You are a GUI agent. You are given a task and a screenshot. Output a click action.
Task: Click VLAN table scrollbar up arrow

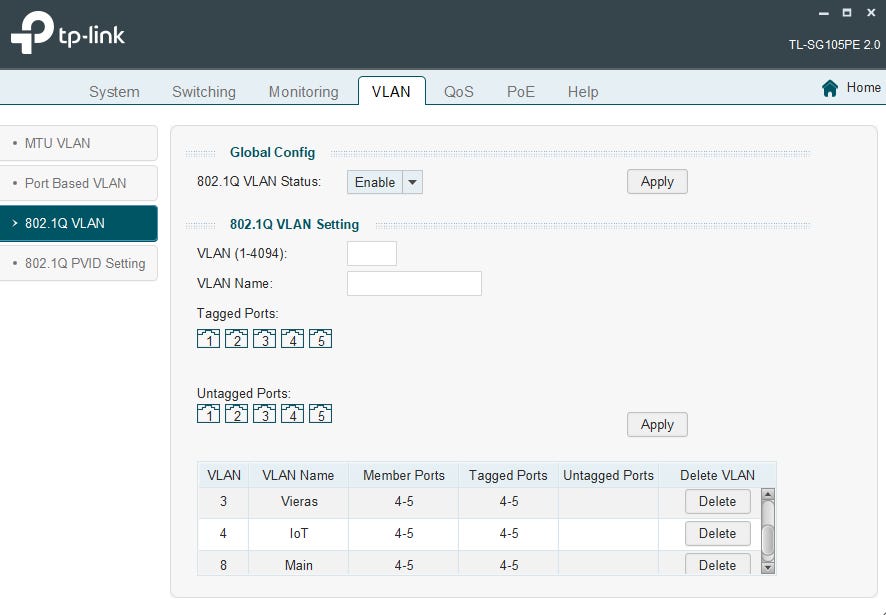(767, 495)
